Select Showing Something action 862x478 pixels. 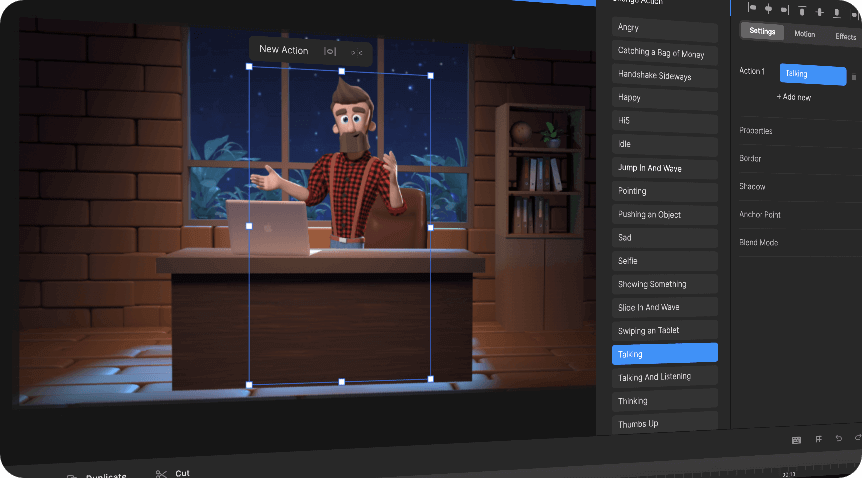click(665, 284)
